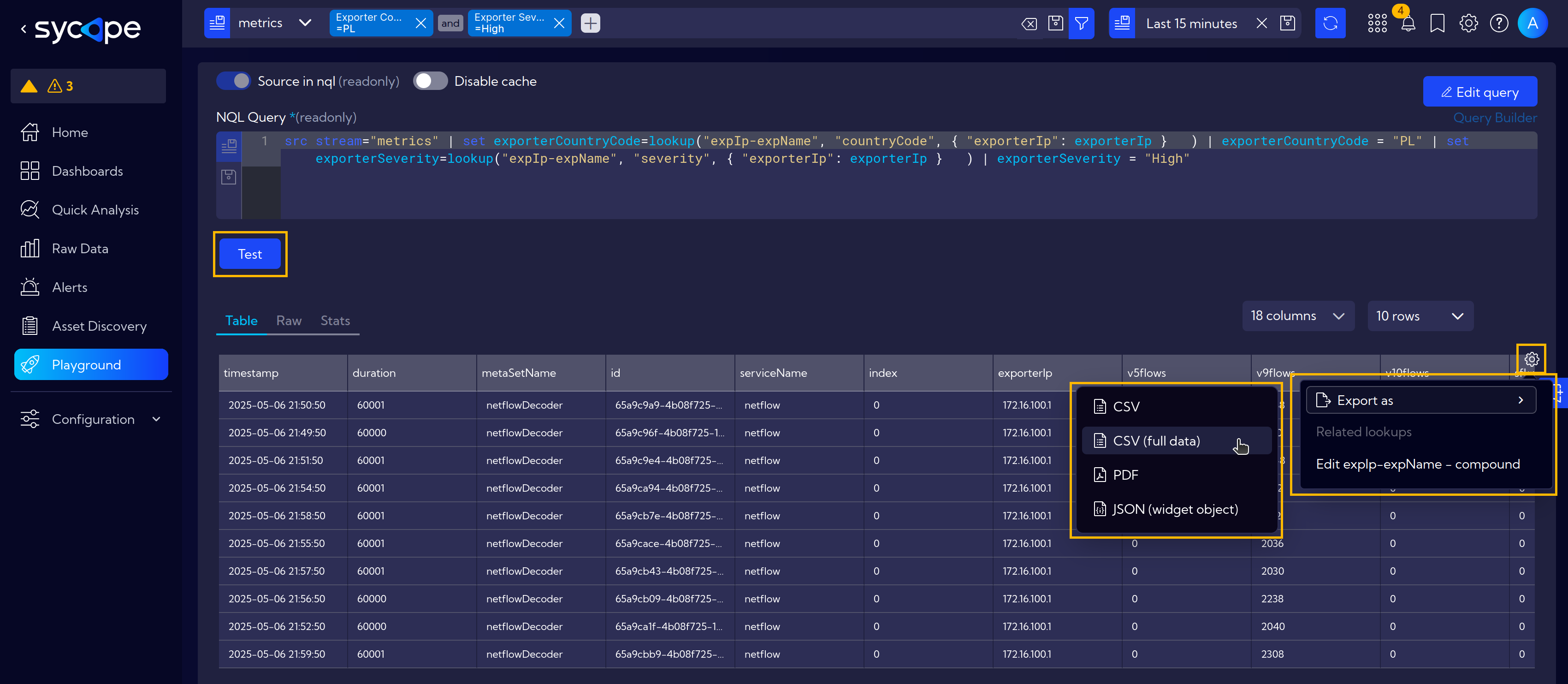1568x684 pixels.
Task: Click the save query icon in editor gutter
Action: 229,177
